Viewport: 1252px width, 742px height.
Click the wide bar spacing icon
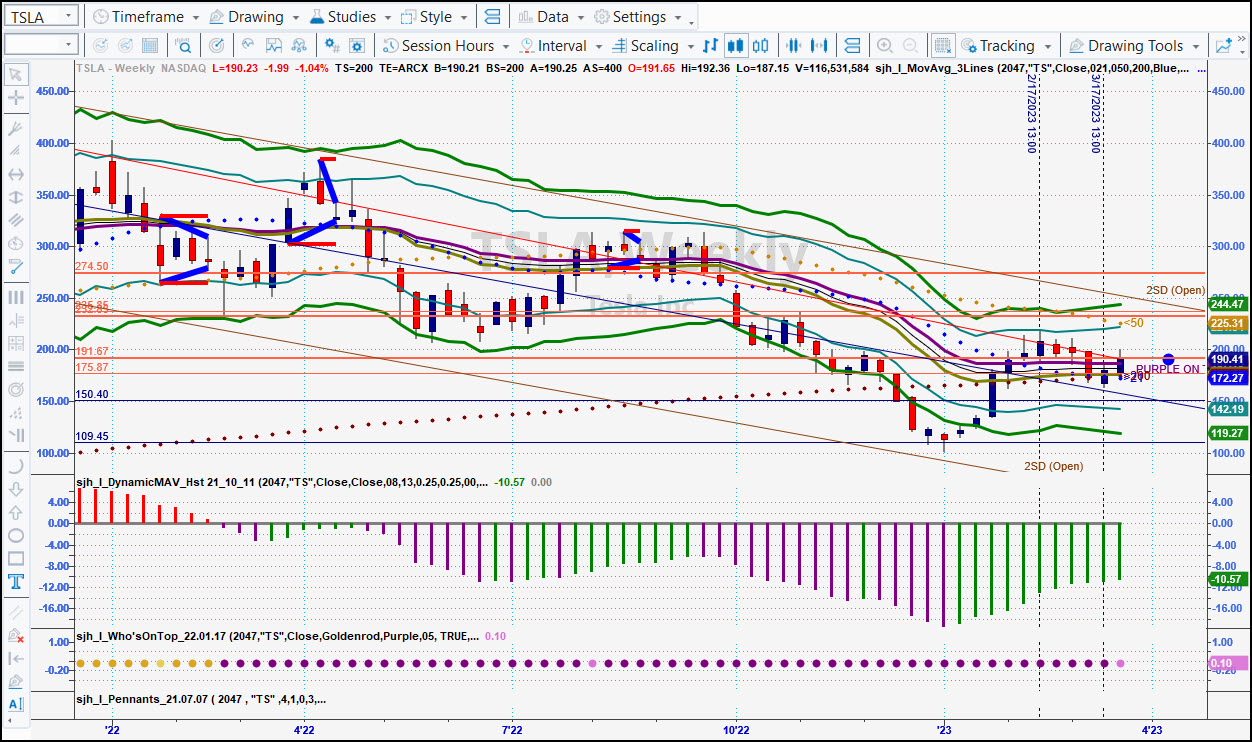(821, 45)
